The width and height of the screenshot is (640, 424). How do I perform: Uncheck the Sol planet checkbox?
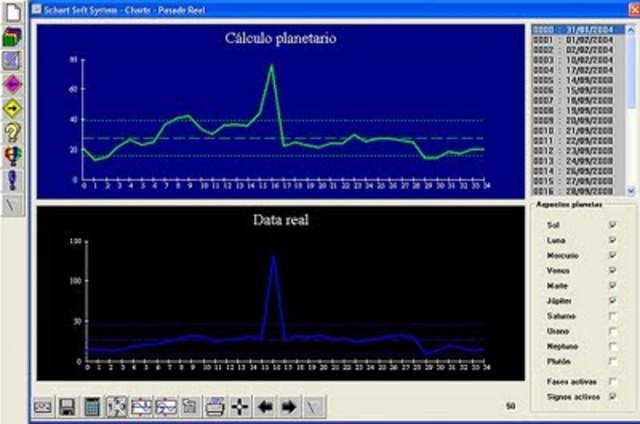tap(612, 224)
